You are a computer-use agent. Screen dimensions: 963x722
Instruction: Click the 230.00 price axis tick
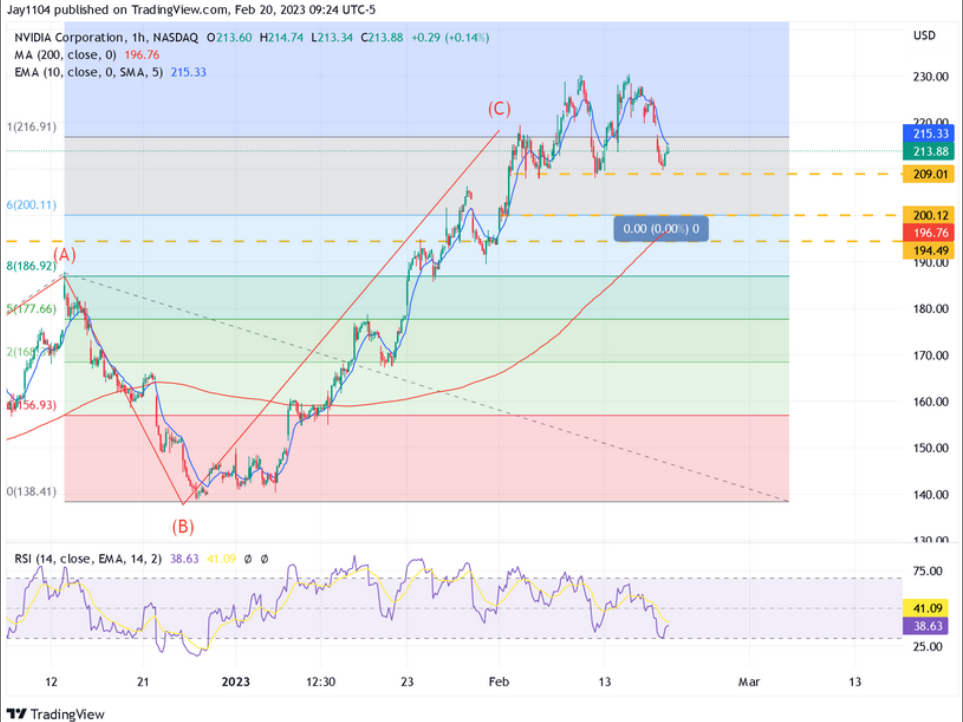pos(930,77)
